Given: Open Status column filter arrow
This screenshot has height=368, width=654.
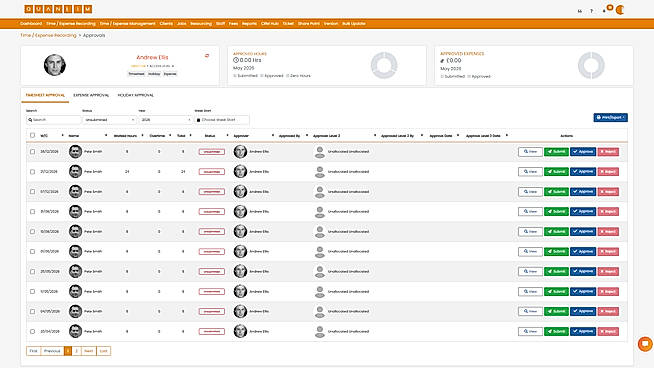Looking at the screenshot, I should [x=227, y=135].
